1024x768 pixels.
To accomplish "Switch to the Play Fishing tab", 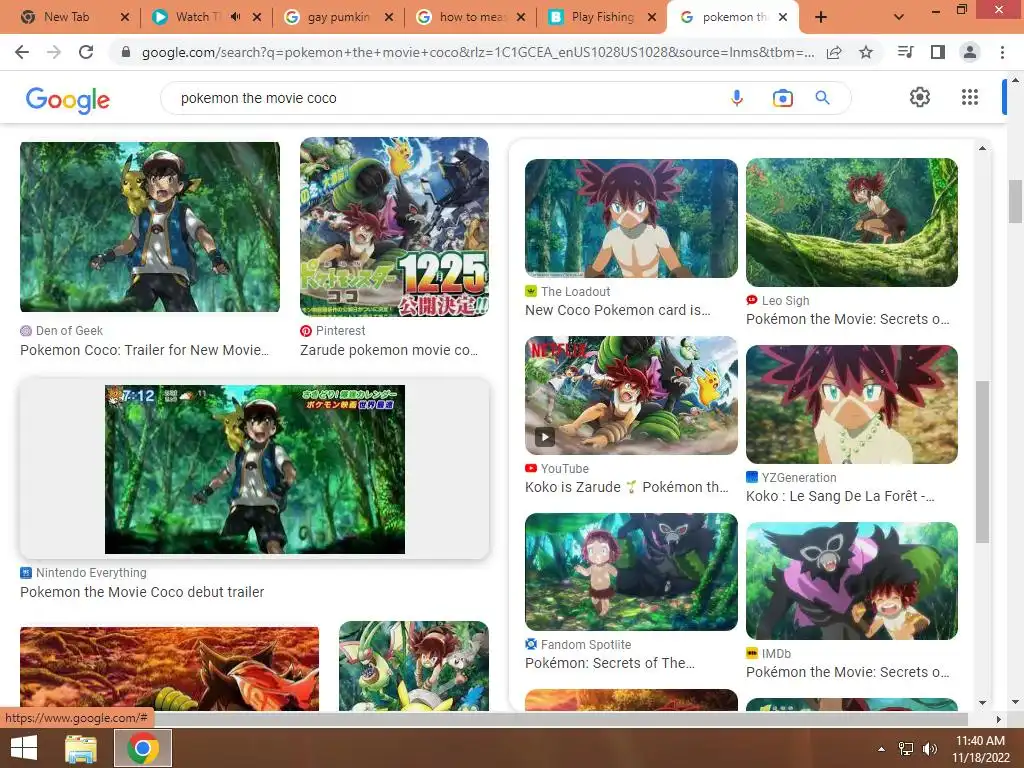I will tap(602, 17).
